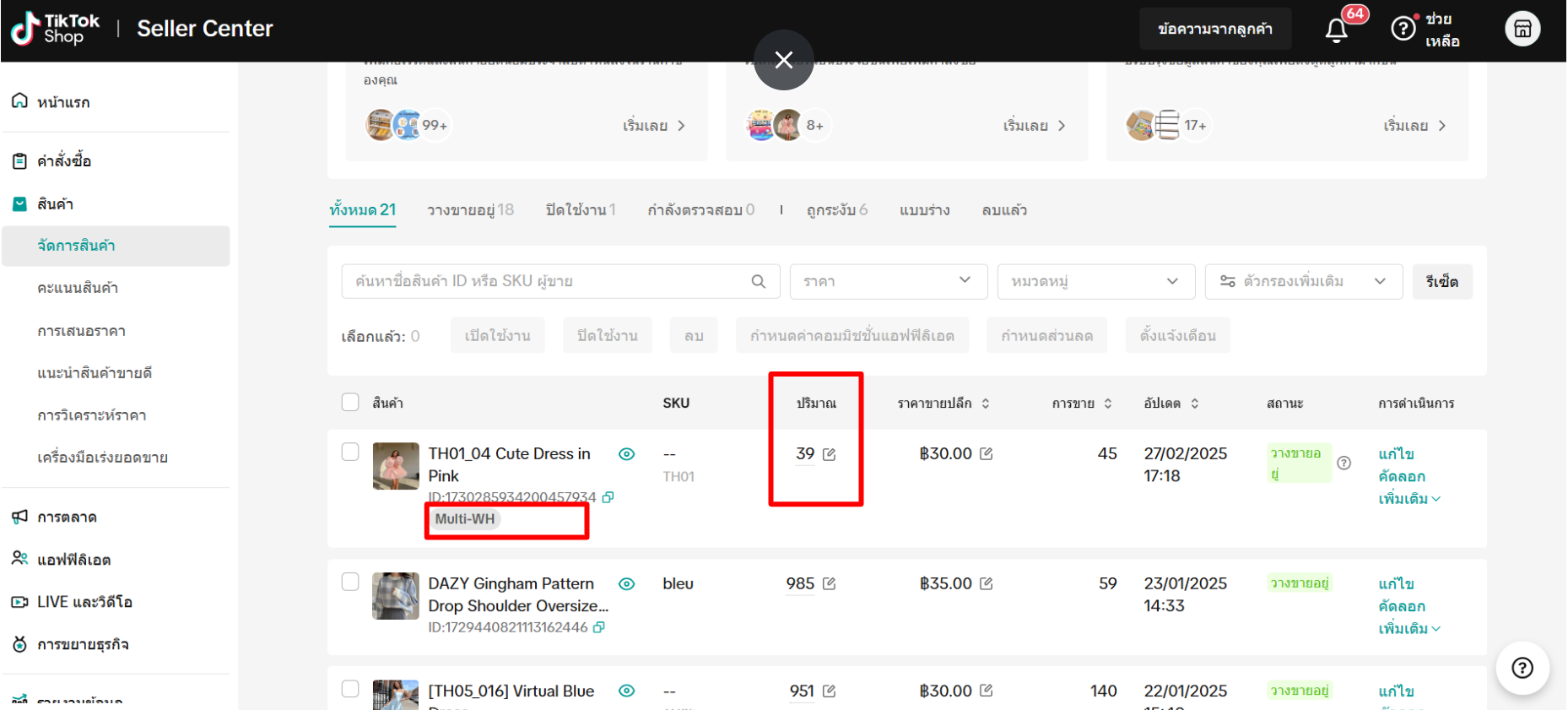The width and height of the screenshot is (1568, 710).
Task: Click เริ่มเลย on the 17+ card
Action: point(1414,126)
